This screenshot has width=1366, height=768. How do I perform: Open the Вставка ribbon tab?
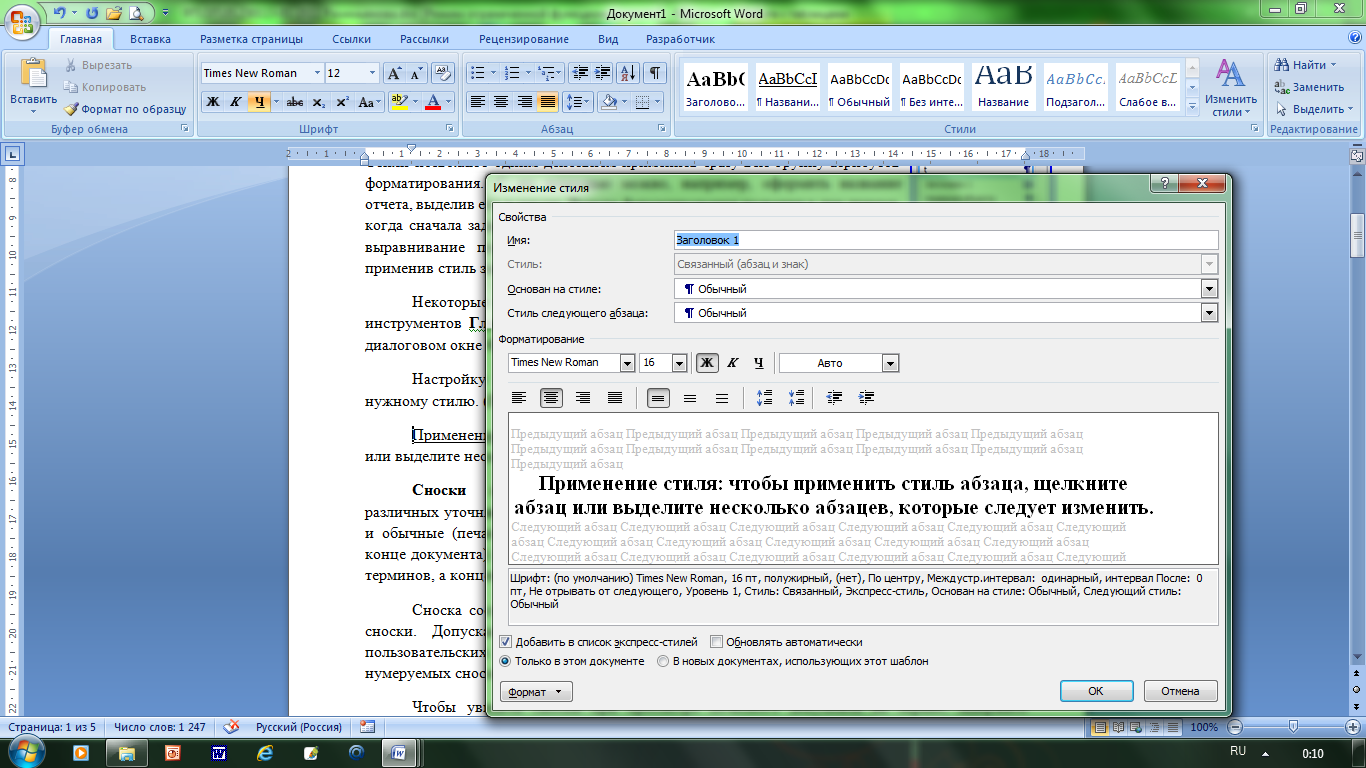pyautogui.click(x=150, y=39)
